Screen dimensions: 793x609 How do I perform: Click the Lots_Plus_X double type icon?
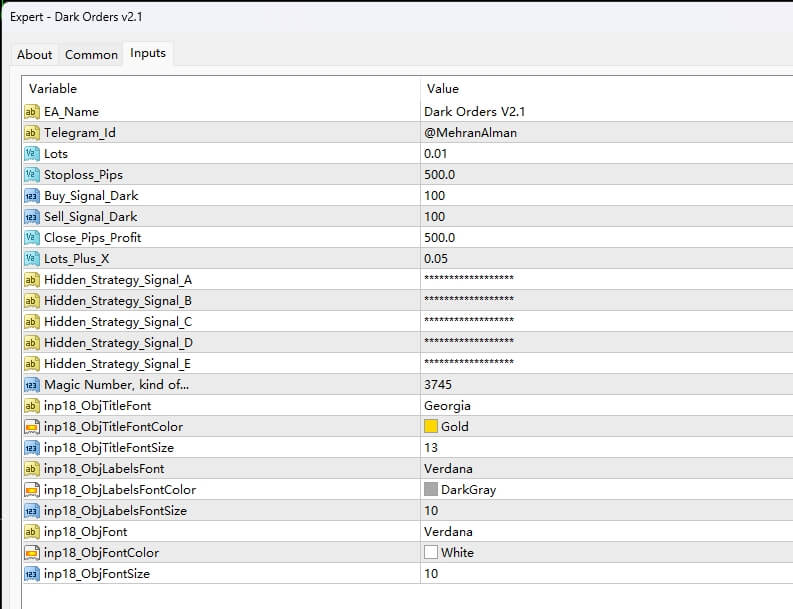(x=31, y=259)
